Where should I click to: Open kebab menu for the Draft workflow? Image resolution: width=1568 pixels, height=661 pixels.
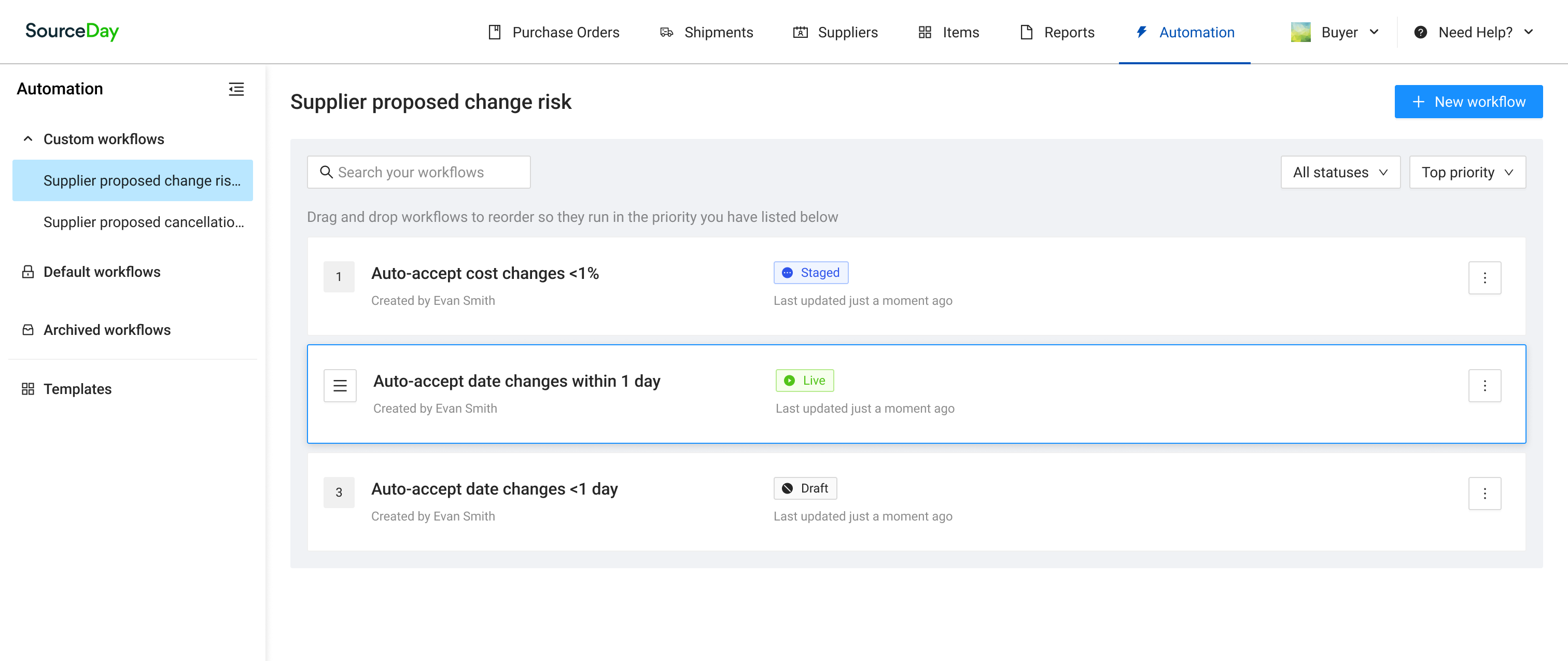tap(1484, 493)
